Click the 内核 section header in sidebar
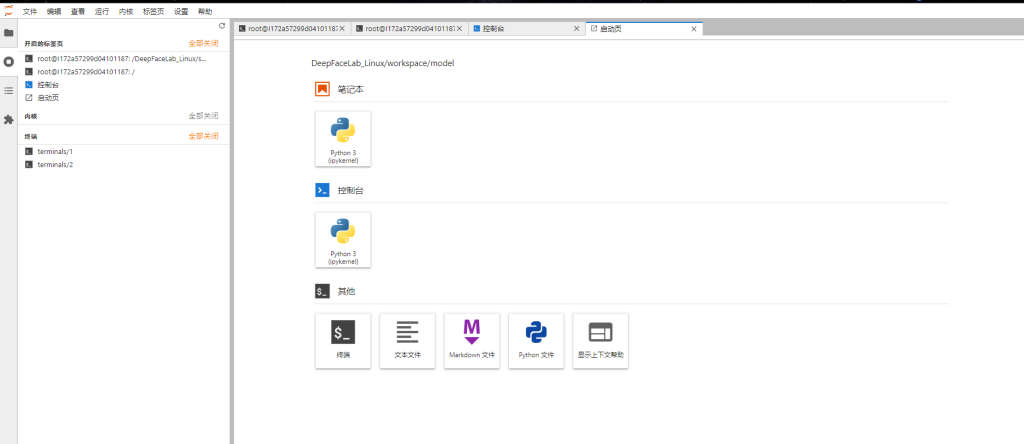 pyautogui.click(x=31, y=116)
